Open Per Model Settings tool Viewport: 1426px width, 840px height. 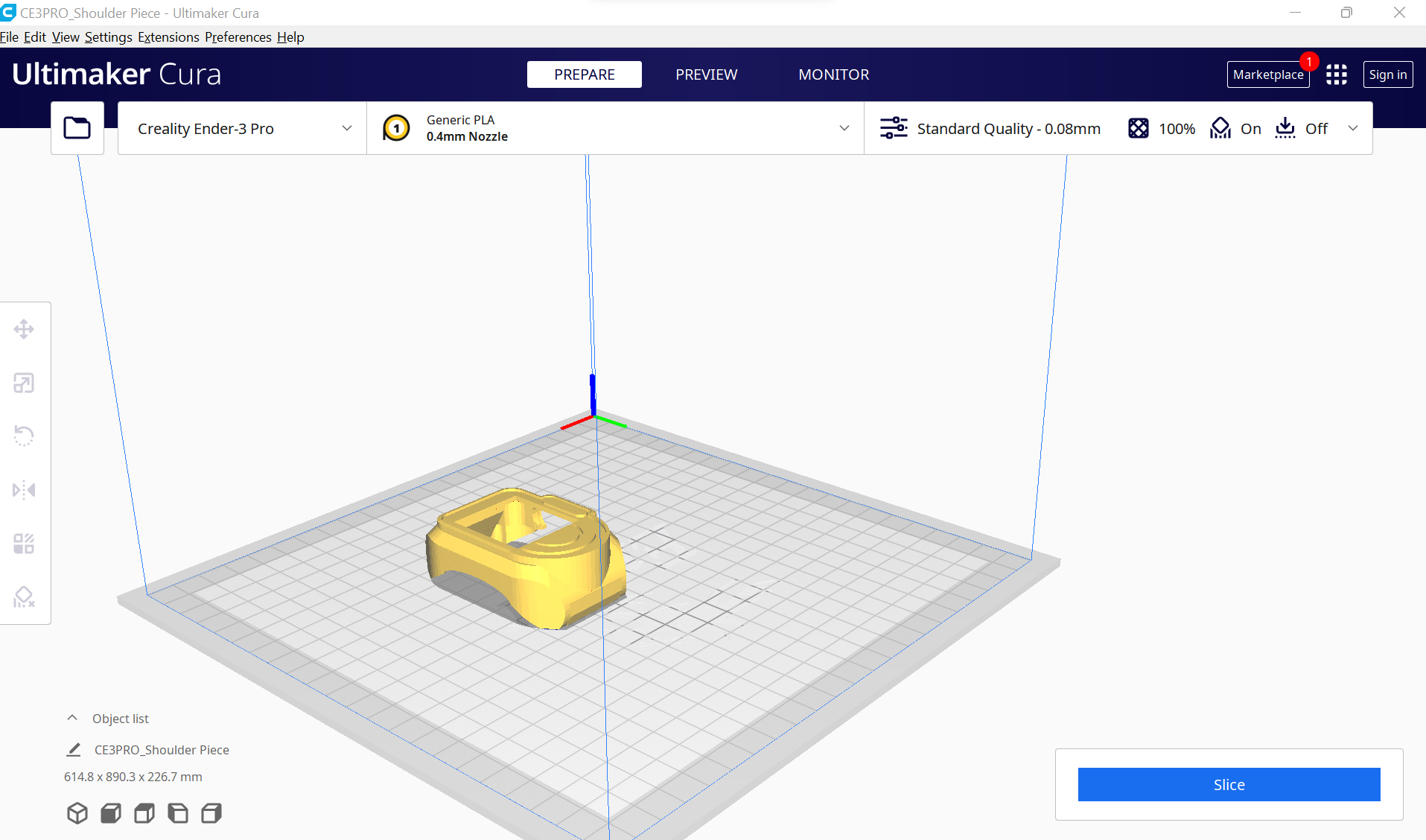(24, 543)
